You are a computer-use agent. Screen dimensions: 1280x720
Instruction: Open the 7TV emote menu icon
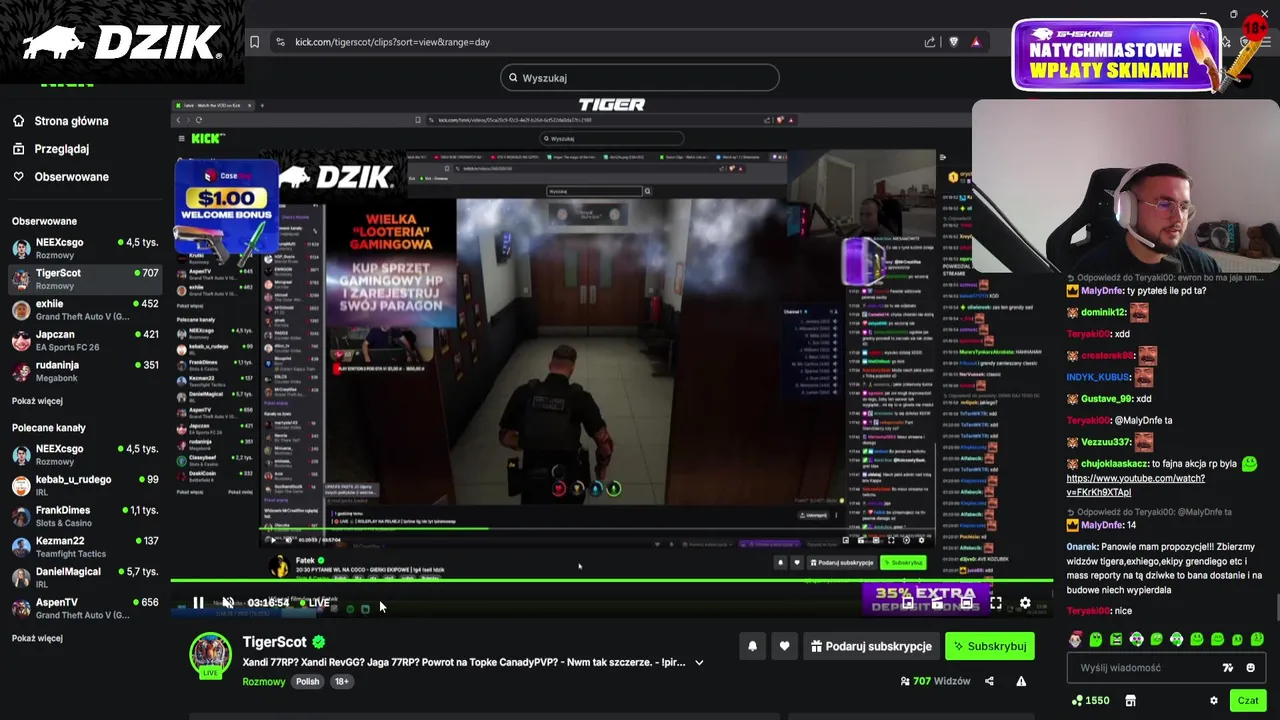coord(1228,668)
